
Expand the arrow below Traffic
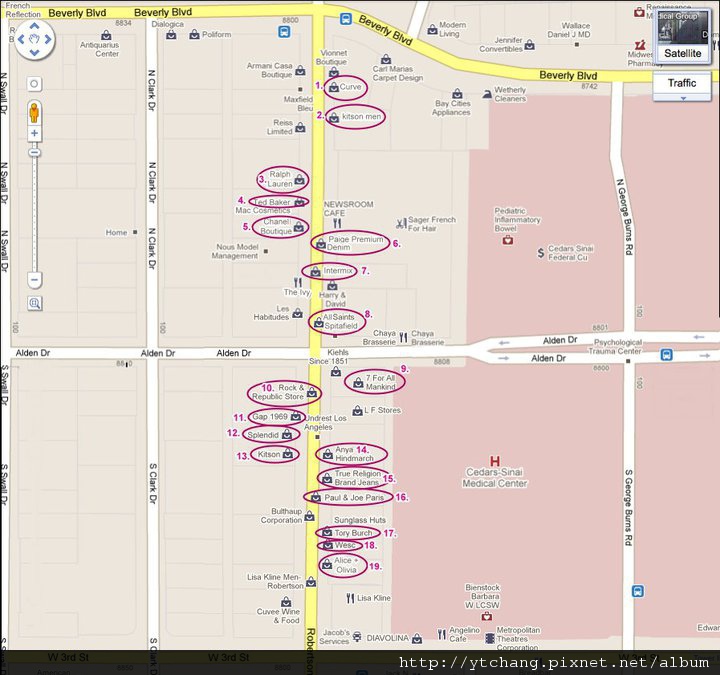(x=683, y=98)
